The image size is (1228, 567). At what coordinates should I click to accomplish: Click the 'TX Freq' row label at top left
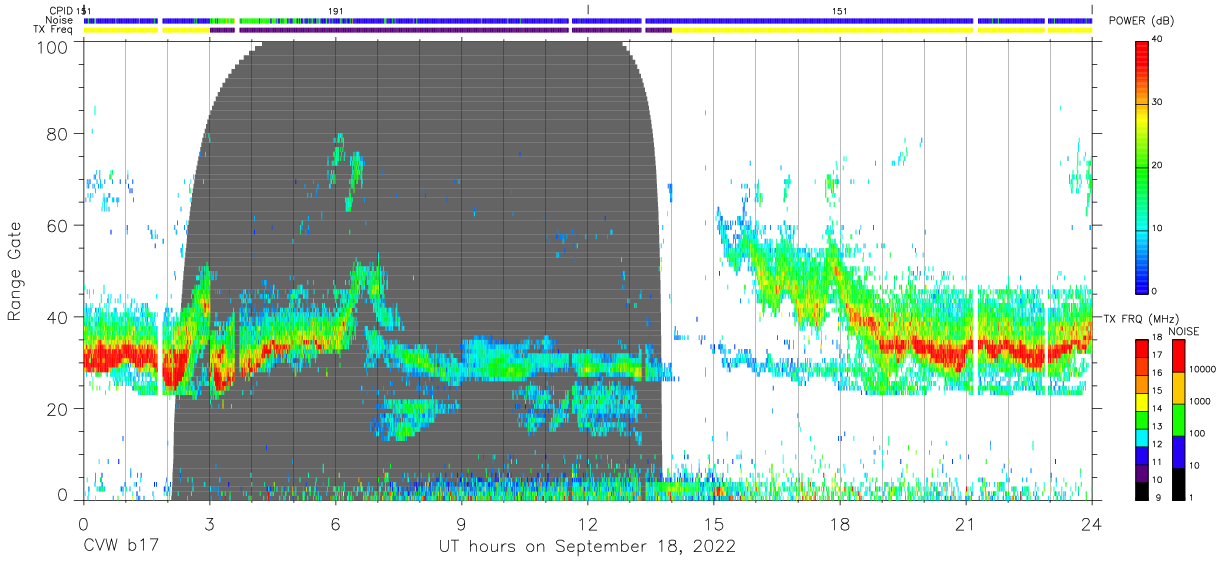[53, 30]
